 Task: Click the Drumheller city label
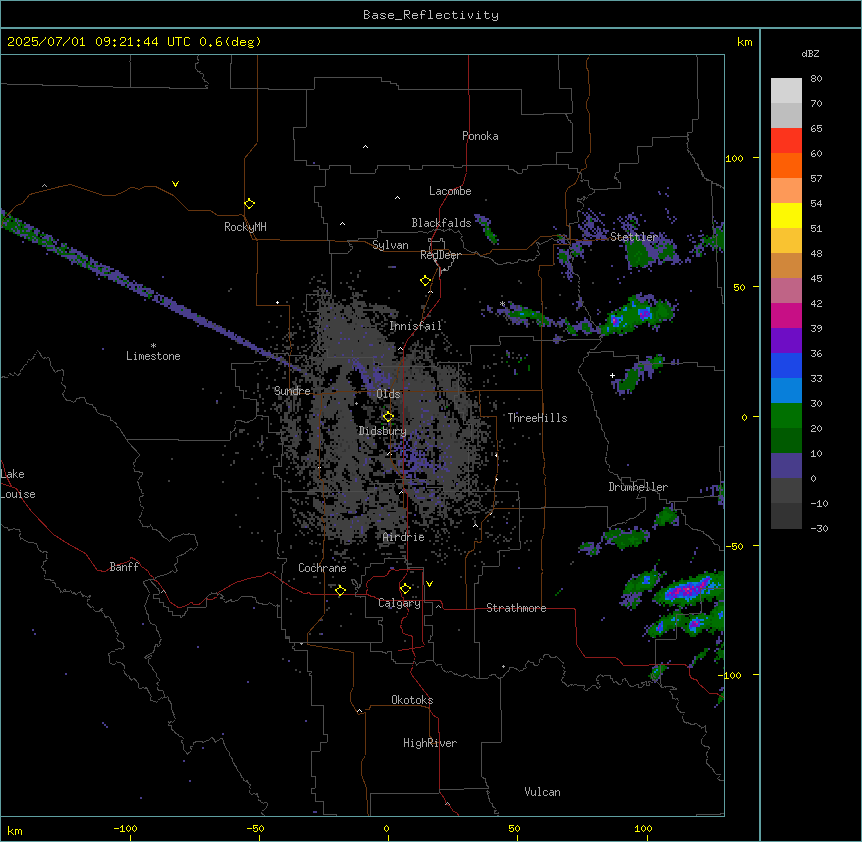tap(638, 487)
